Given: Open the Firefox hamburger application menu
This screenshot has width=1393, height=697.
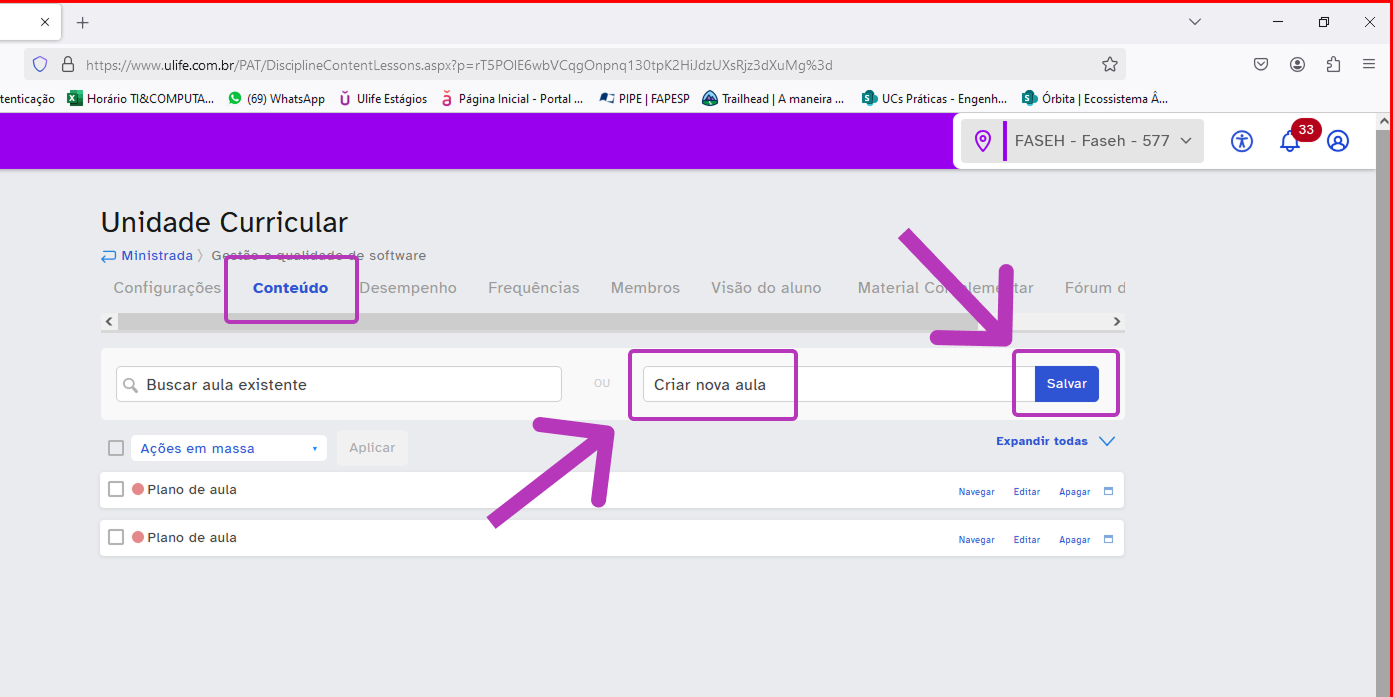Looking at the screenshot, I should click(x=1369, y=65).
